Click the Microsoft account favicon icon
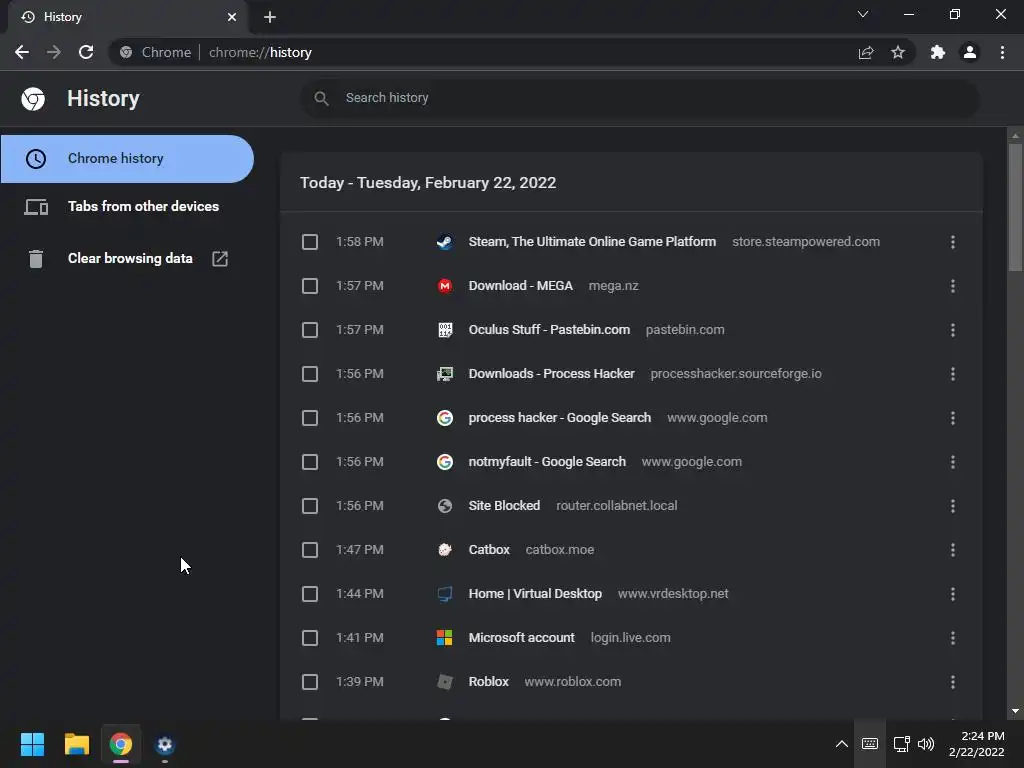The image size is (1024, 768). click(x=445, y=638)
